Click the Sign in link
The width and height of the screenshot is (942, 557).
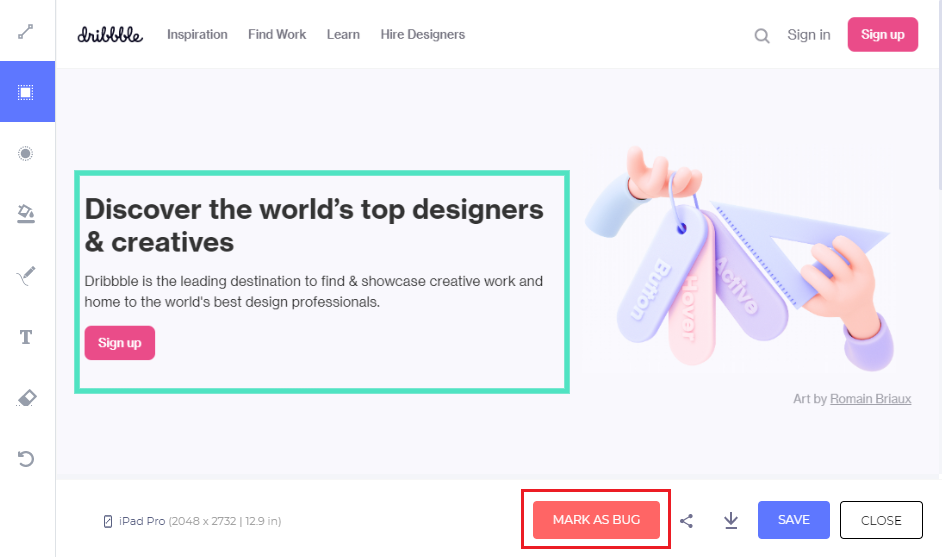pos(808,34)
